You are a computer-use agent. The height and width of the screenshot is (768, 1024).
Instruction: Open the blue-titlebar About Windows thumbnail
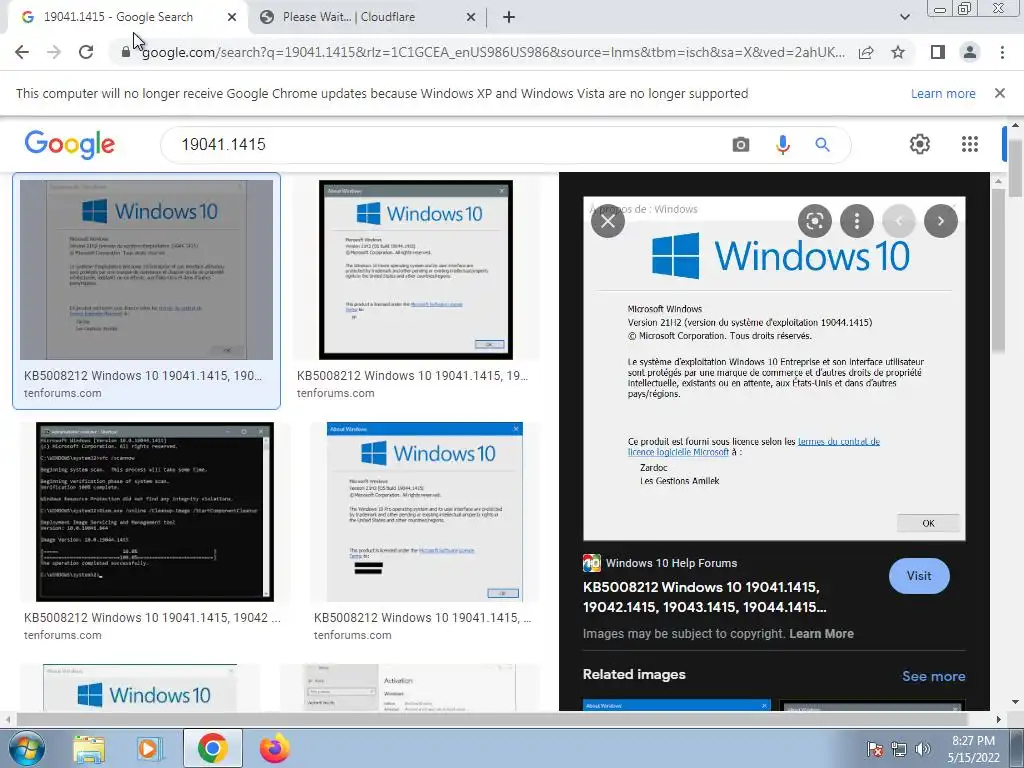click(424, 511)
